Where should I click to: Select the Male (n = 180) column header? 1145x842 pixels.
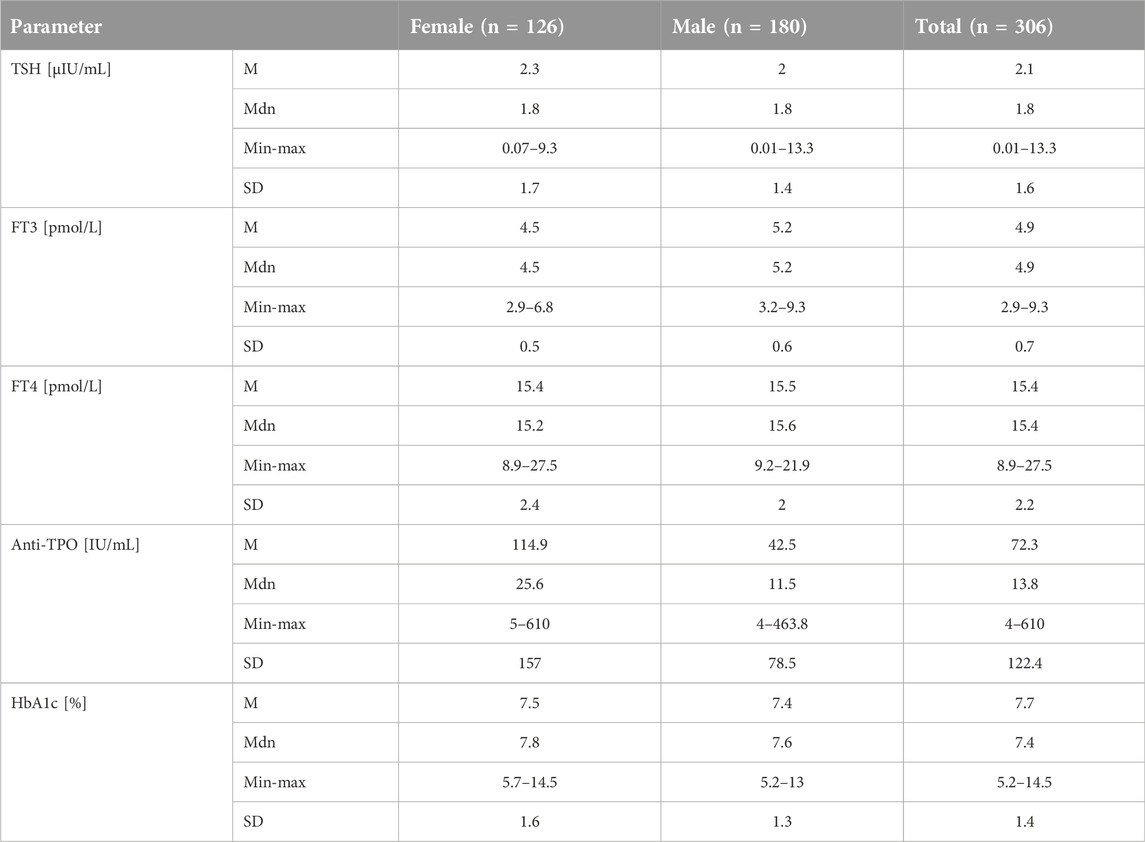739,26
